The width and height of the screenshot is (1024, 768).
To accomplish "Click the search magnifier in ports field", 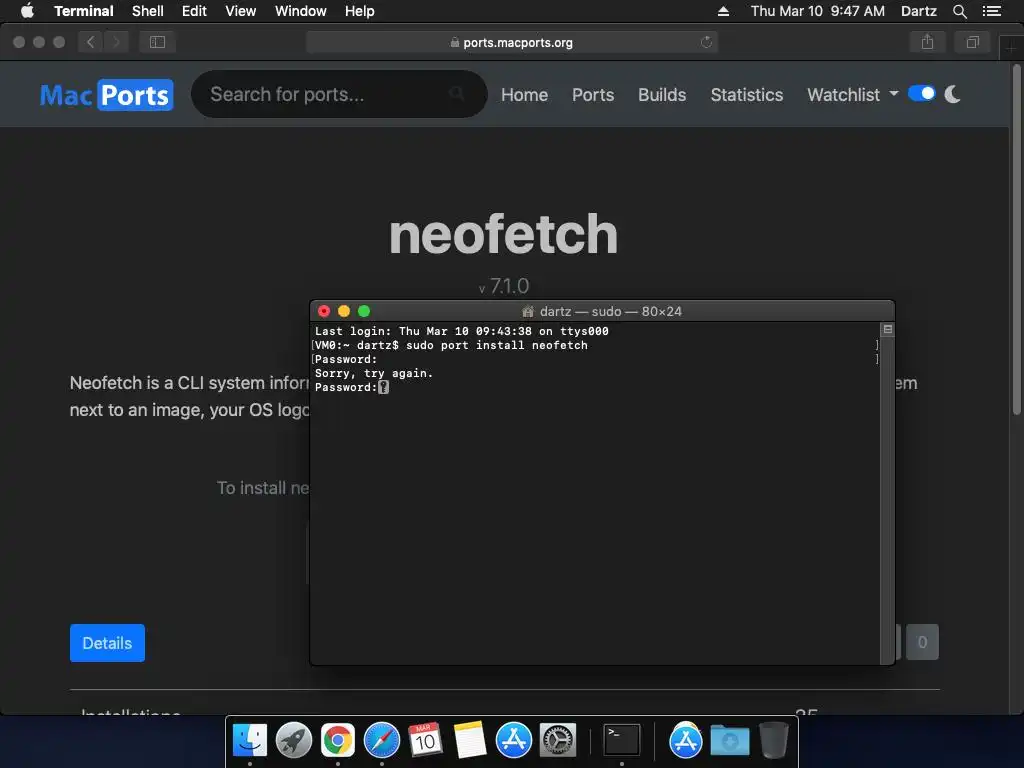I will point(456,94).
